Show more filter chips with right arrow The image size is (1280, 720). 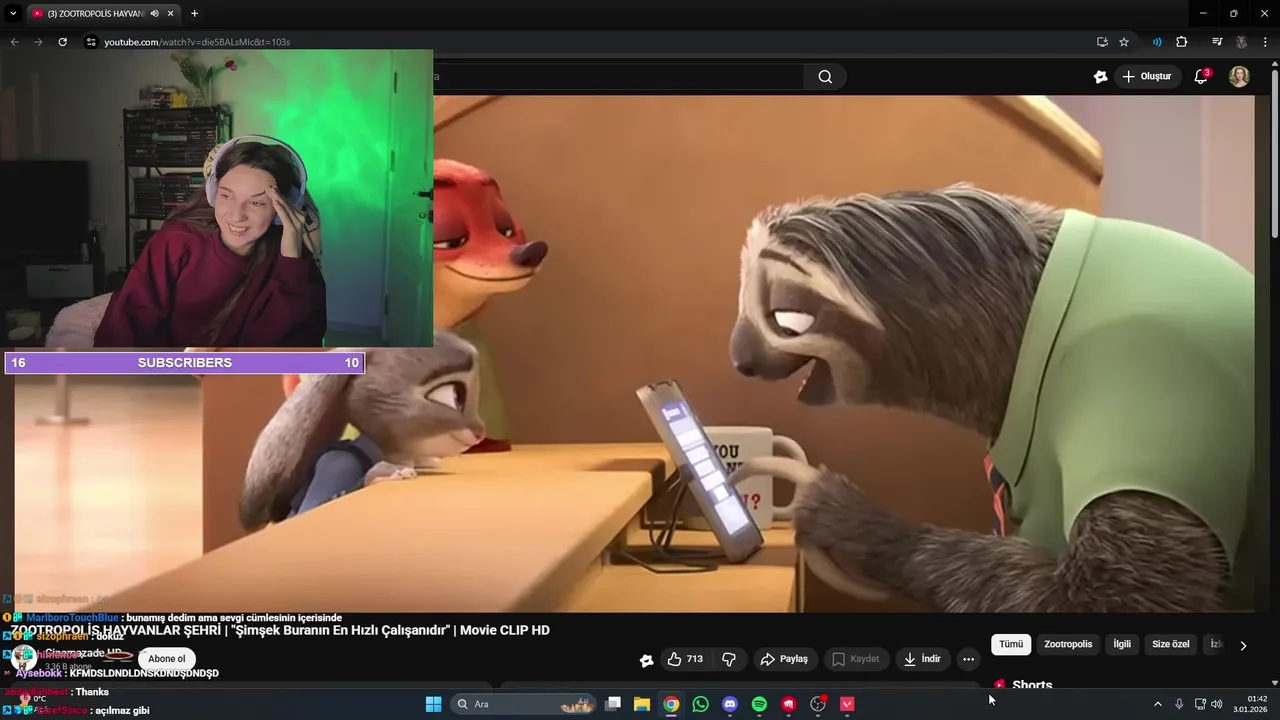coord(1243,645)
